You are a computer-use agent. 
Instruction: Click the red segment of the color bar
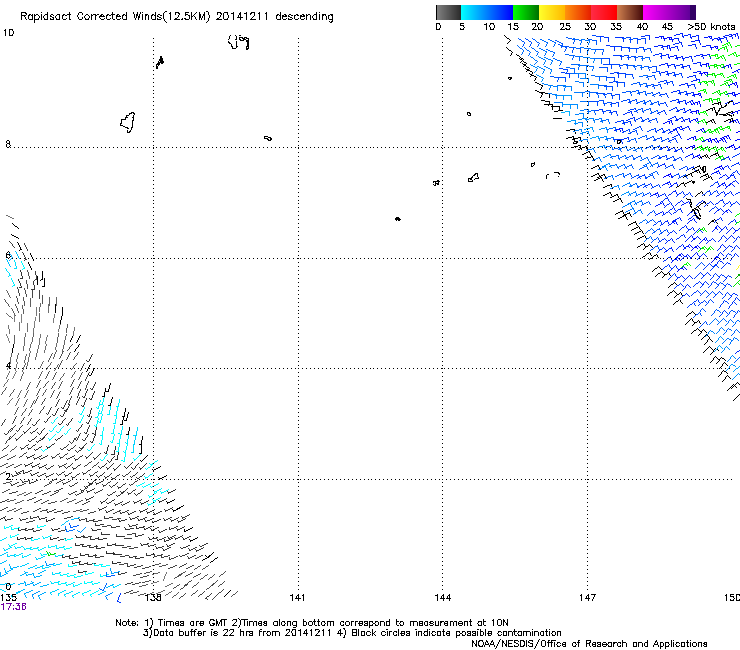(x=604, y=12)
